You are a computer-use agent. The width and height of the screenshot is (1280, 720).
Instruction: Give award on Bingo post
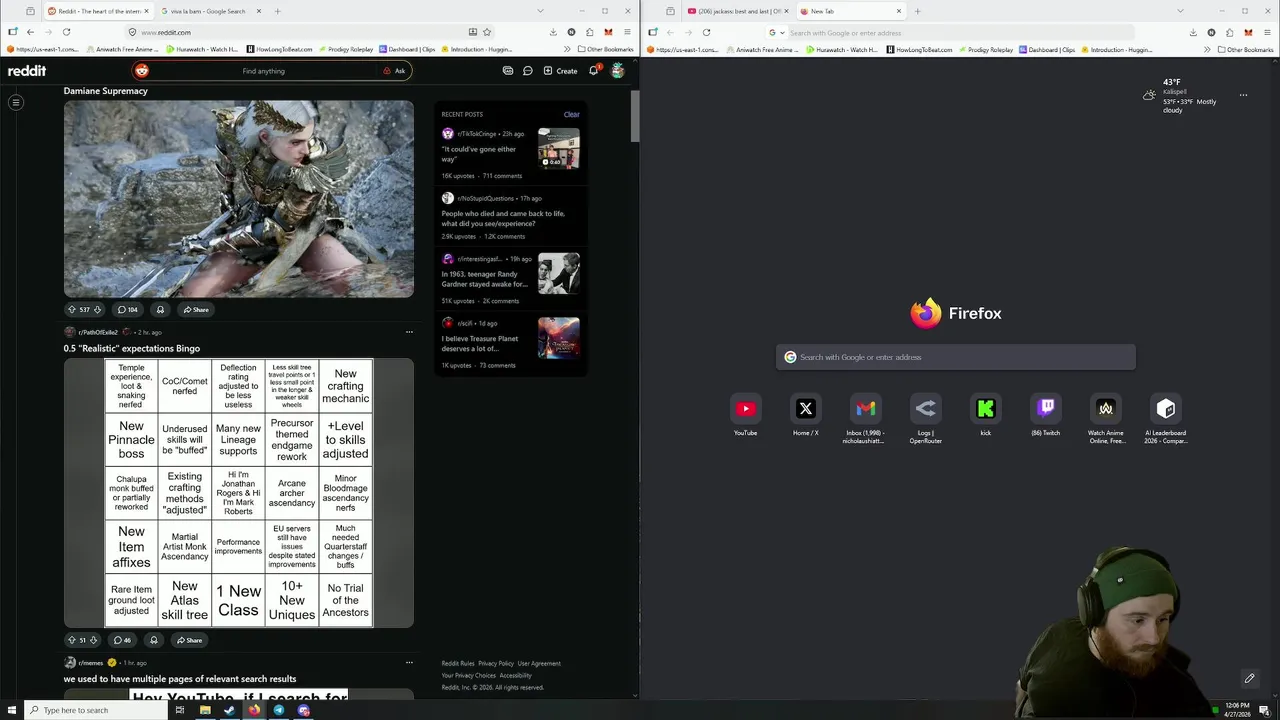pos(153,640)
